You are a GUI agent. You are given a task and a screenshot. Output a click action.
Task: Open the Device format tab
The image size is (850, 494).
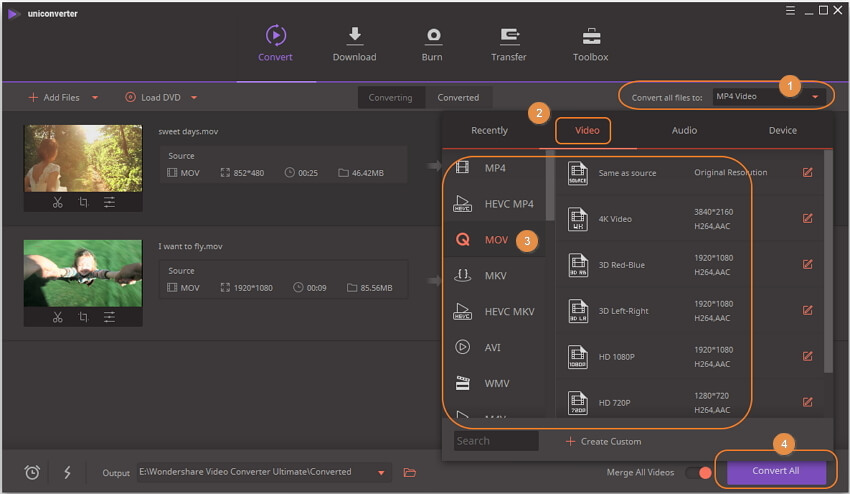tap(783, 131)
